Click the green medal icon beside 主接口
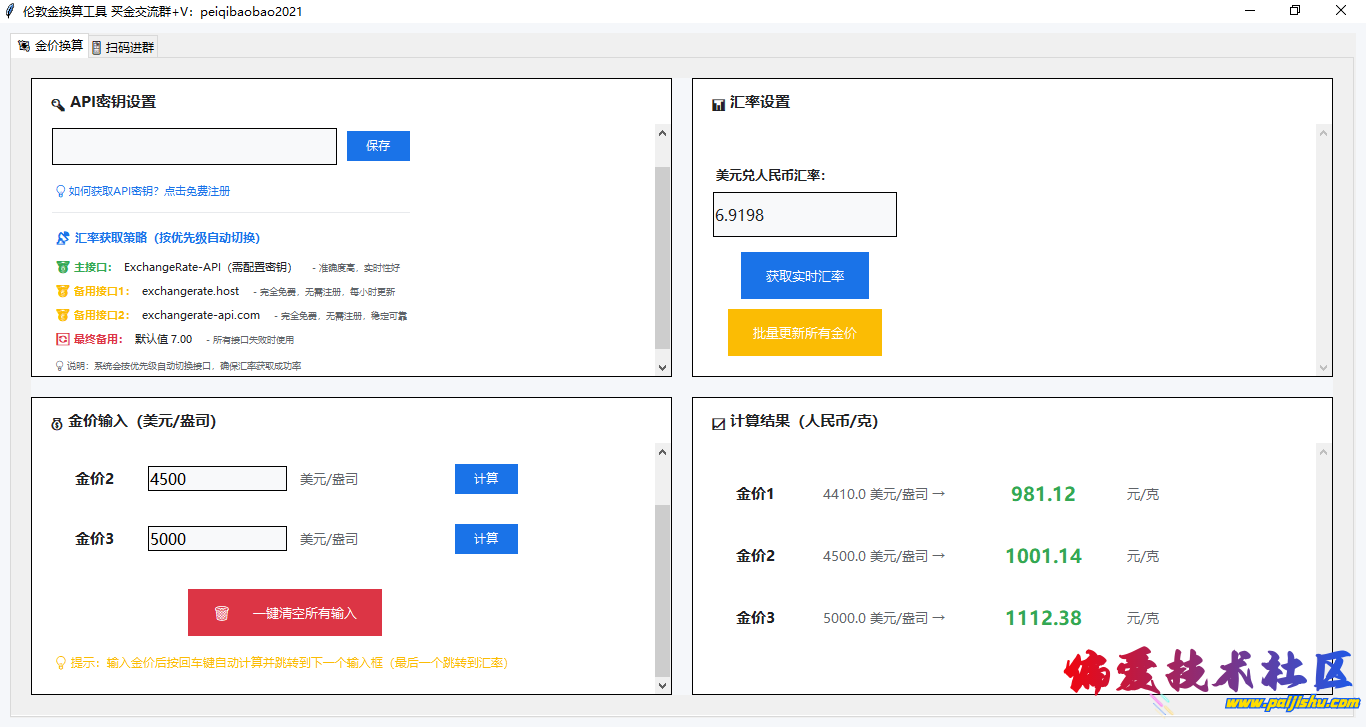The width and height of the screenshot is (1366, 727). pos(63,268)
